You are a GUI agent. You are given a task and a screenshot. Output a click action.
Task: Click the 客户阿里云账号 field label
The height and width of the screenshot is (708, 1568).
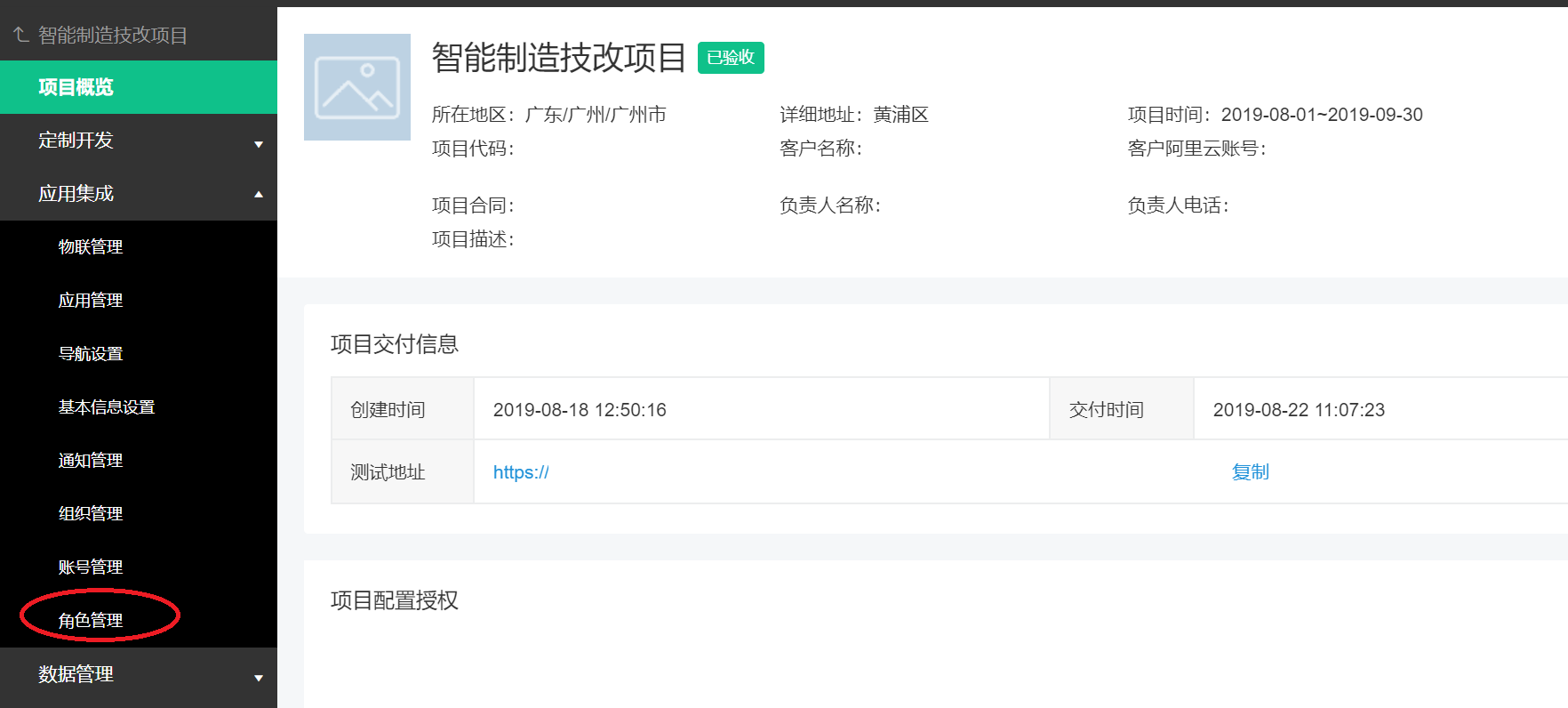click(1197, 149)
